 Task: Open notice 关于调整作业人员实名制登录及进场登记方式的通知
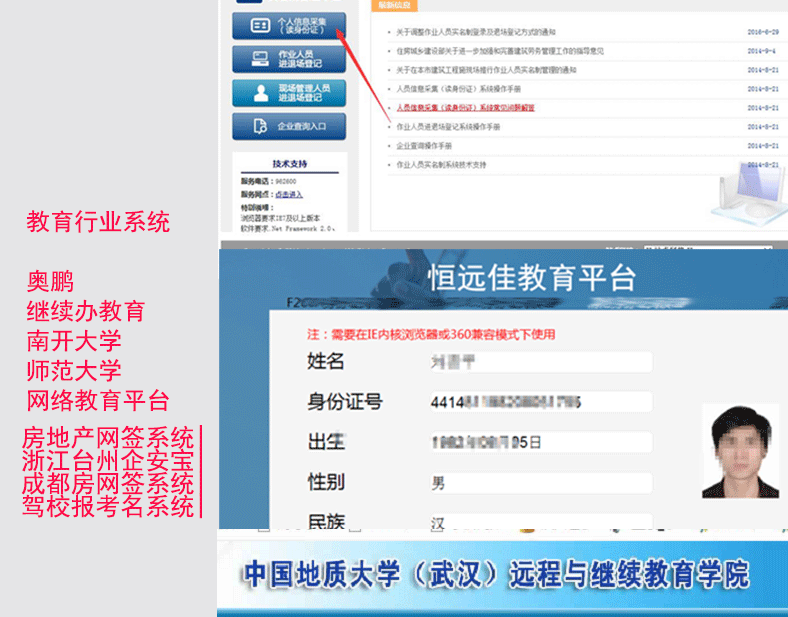pyautogui.click(x=475, y=32)
